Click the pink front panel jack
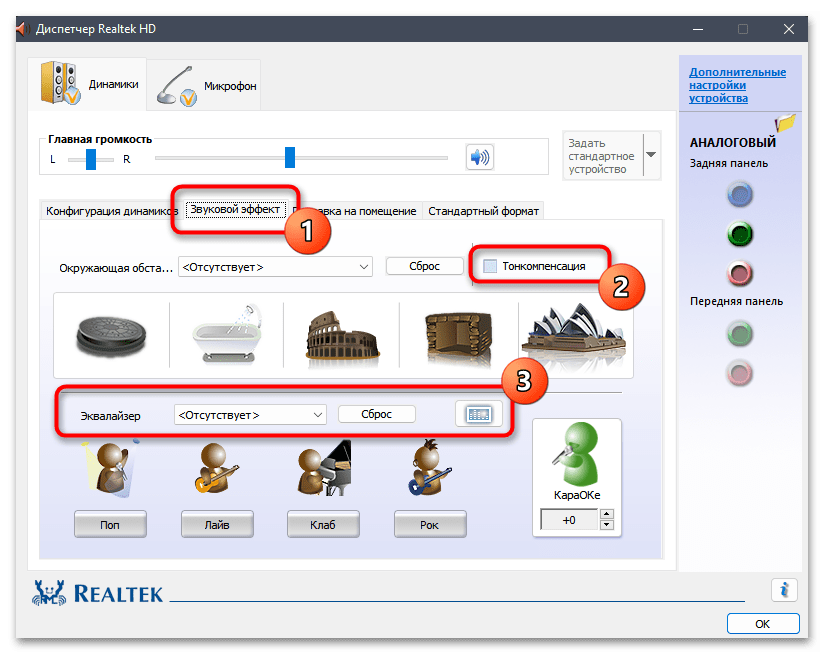This screenshot has width=824, height=654. [x=740, y=373]
